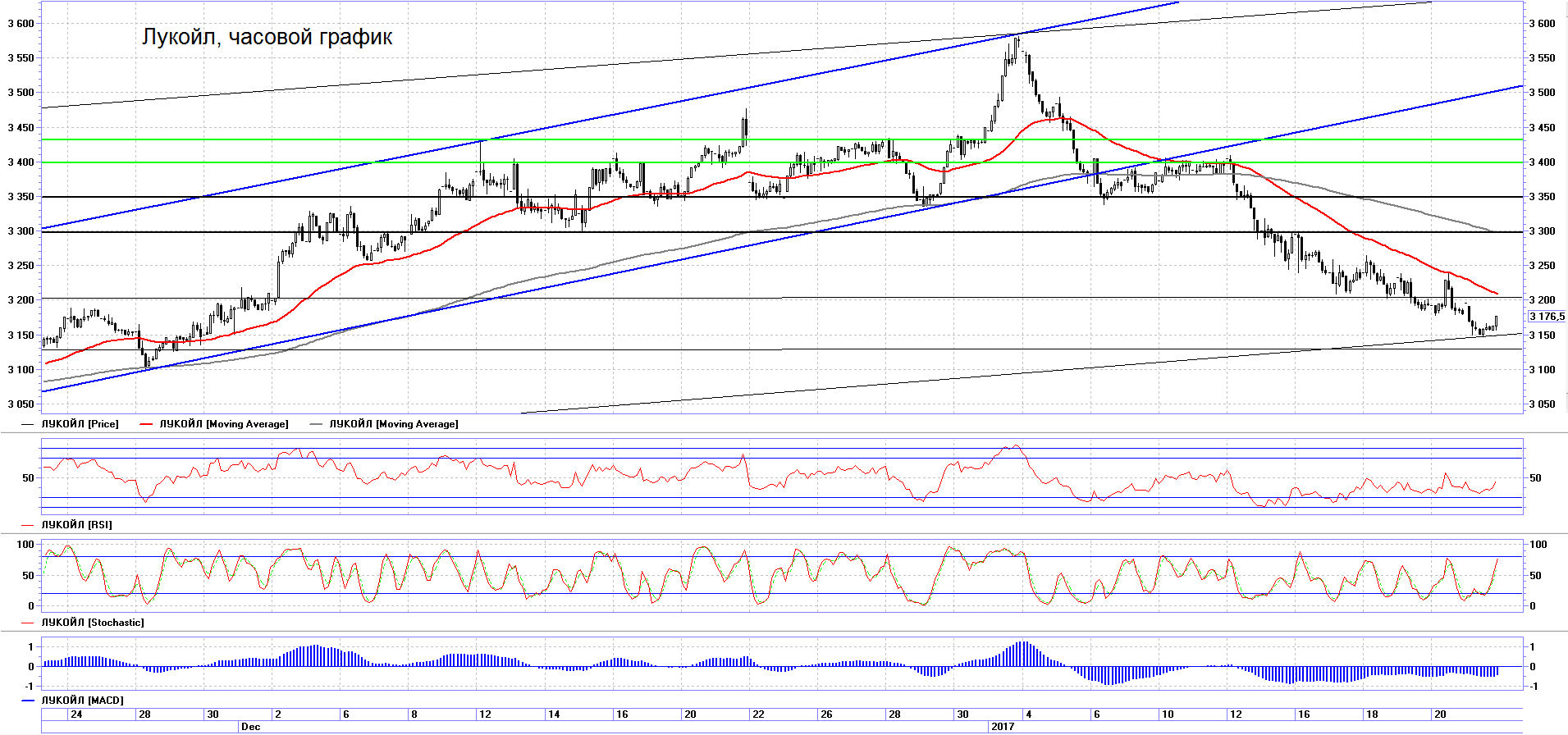Click '3 600' on the right price axis
The image size is (1568, 735).
(1541, 24)
